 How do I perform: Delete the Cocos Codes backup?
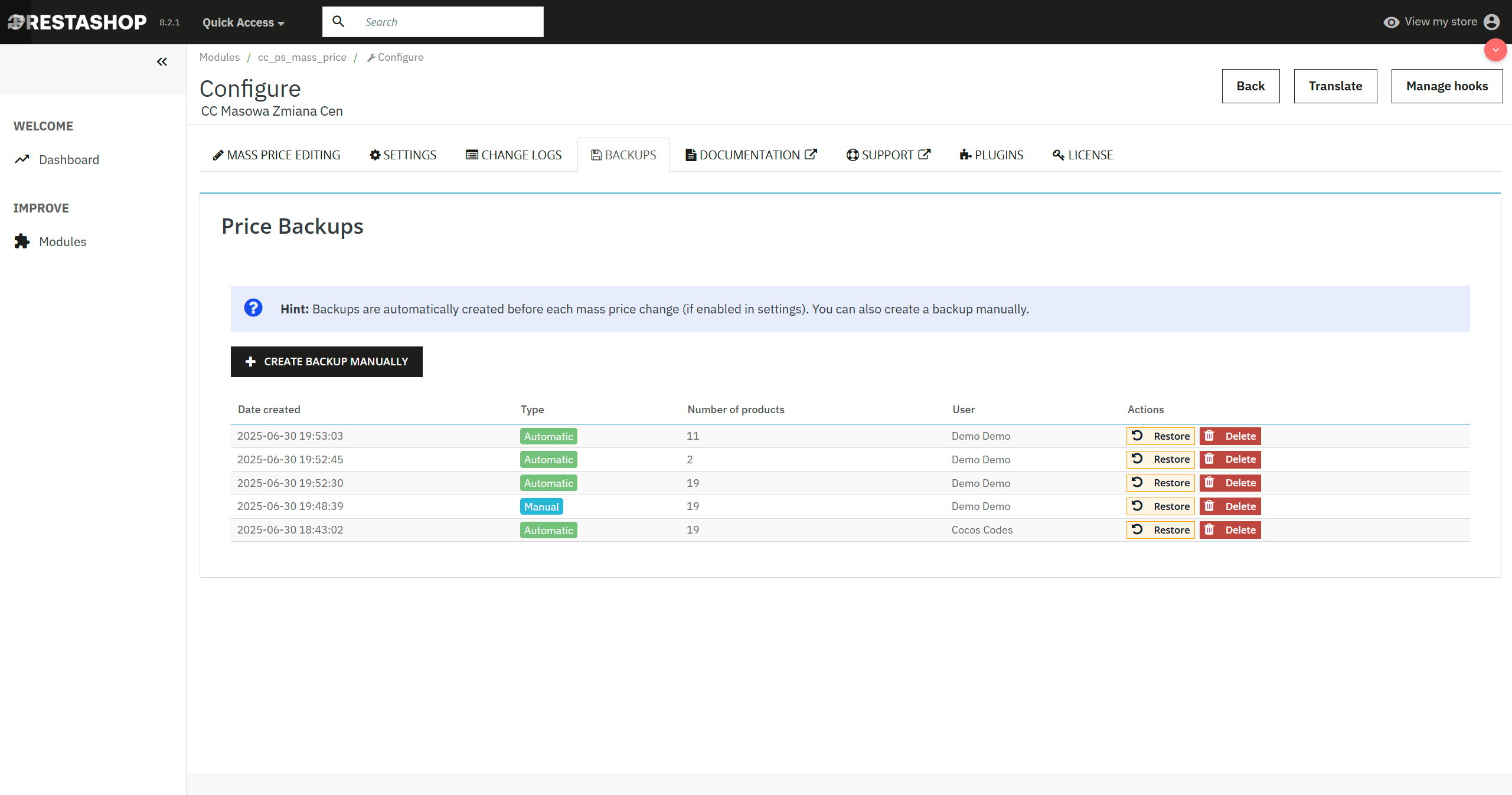[1230, 530]
